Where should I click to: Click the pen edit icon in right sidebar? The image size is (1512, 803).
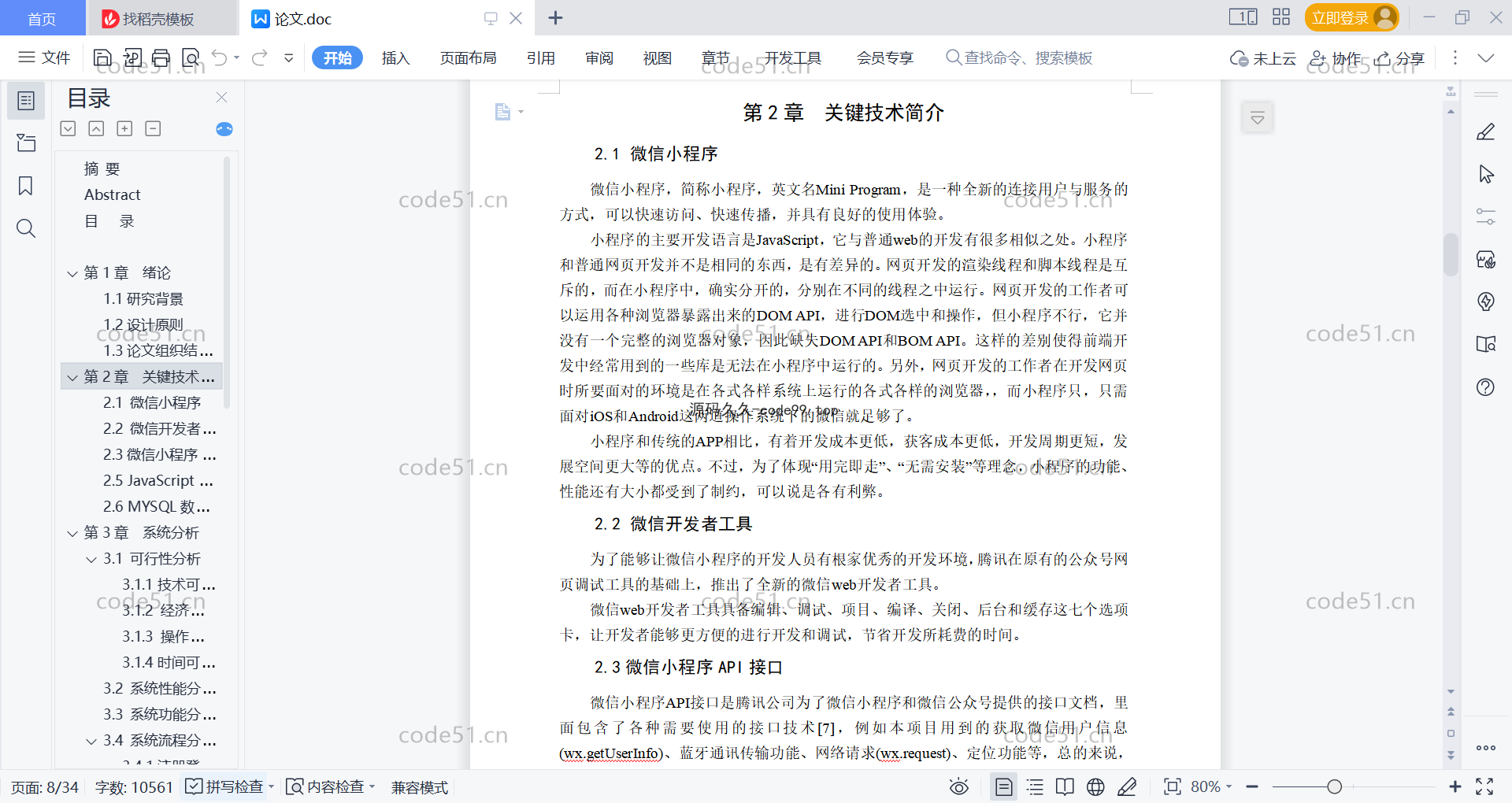pyautogui.click(x=1486, y=131)
